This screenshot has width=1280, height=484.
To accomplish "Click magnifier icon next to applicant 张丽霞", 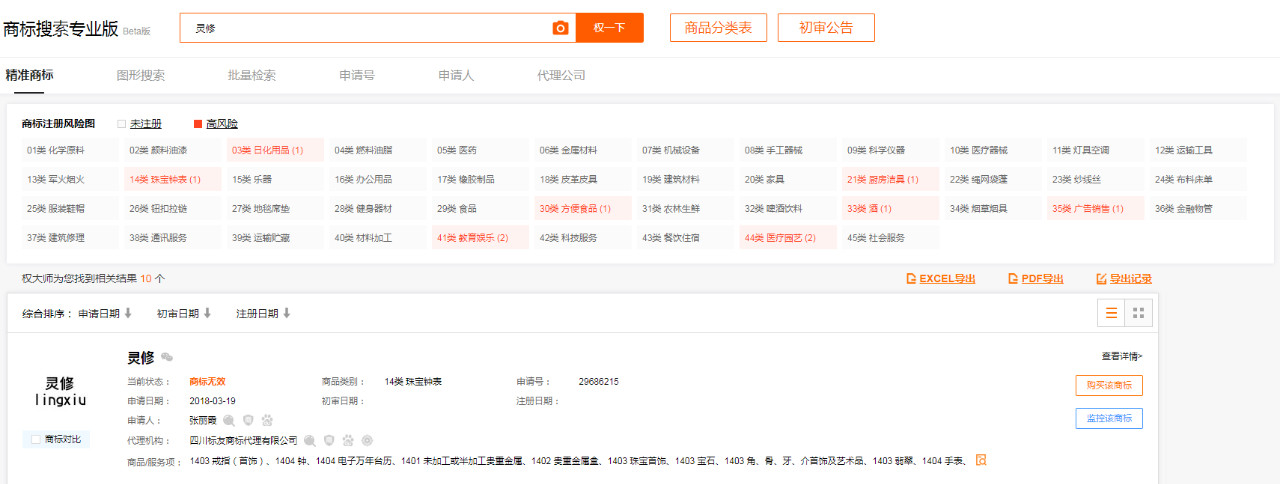I will point(229,420).
